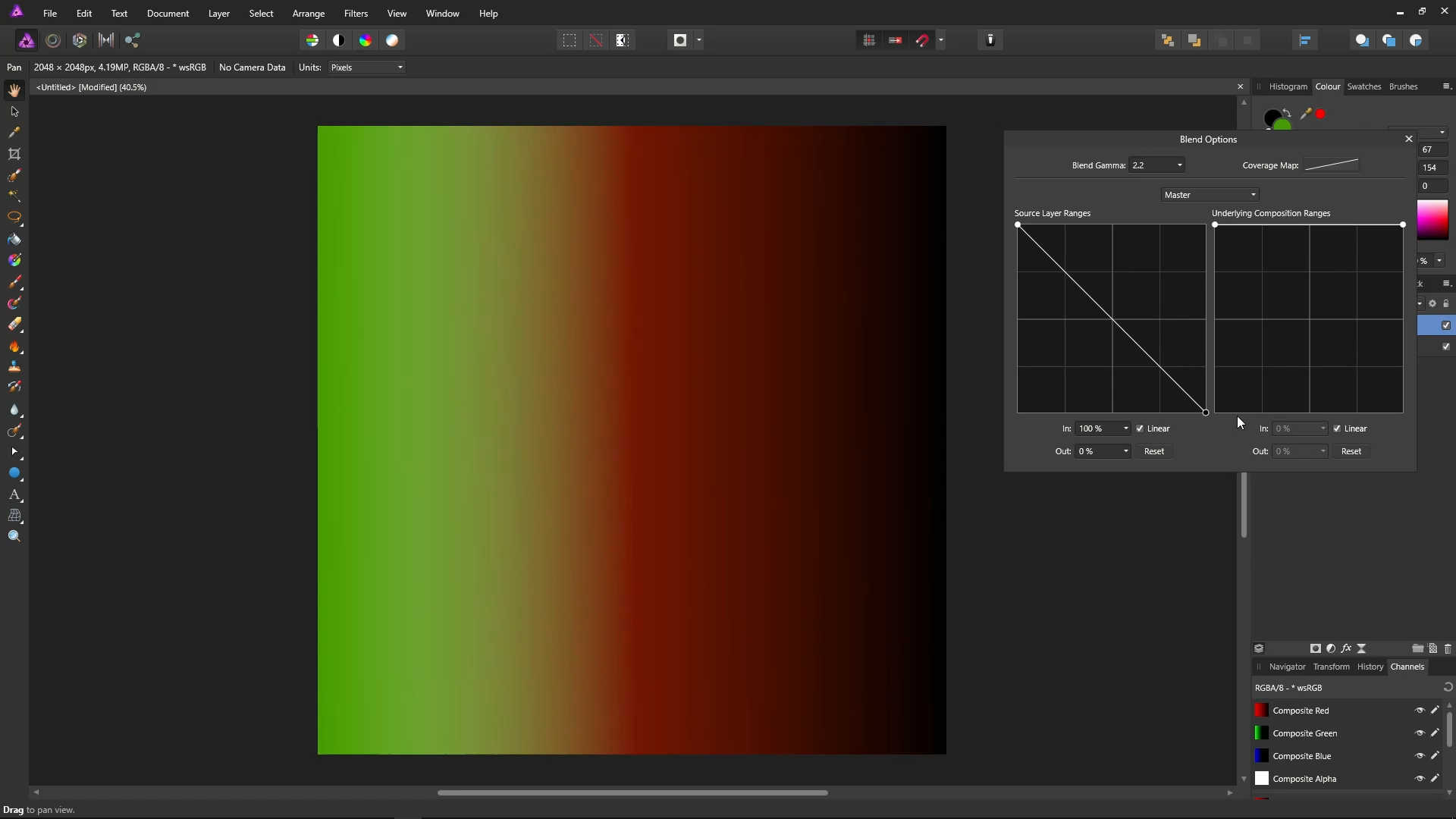The width and height of the screenshot is (1456, 819).
Task: Select the Erase Brush tool
Action: coord(14,325)
